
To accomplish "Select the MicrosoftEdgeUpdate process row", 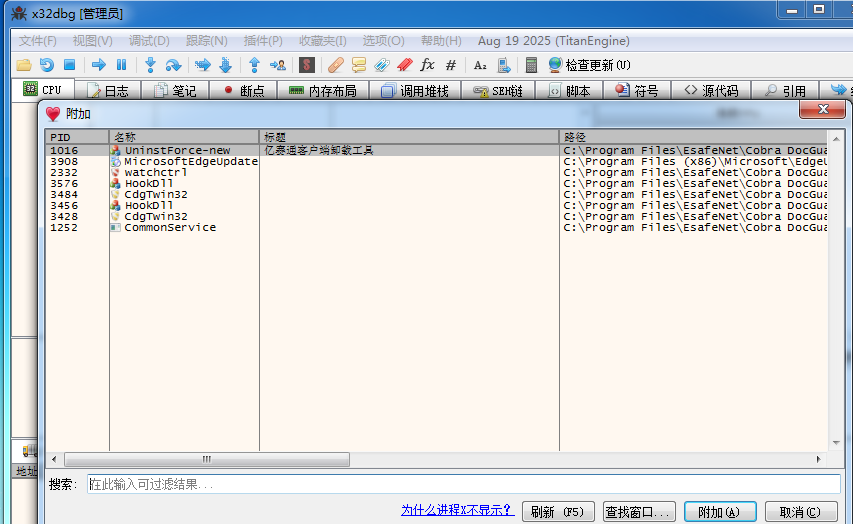I will [437, 161].
